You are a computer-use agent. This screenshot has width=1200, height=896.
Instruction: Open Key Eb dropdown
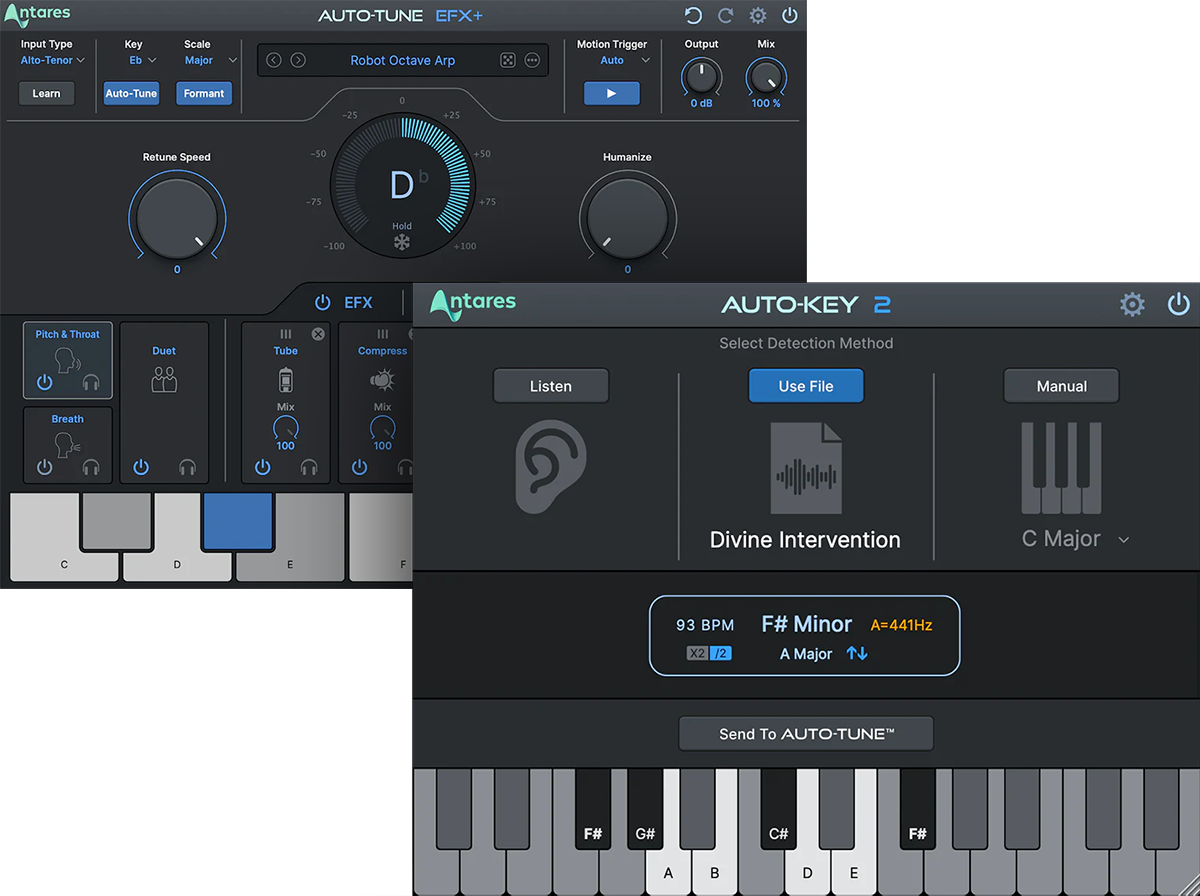point(142,60)
